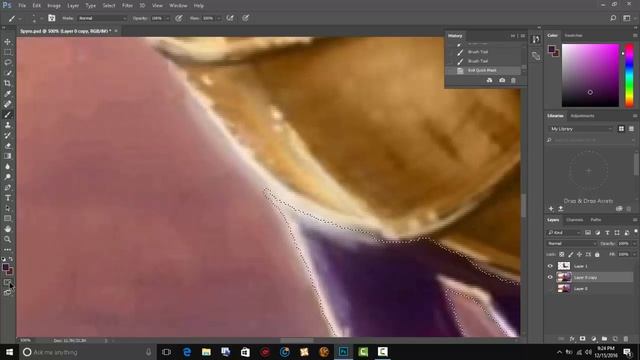Pick a color in the Color panel field
Viewport: 640px width, 360px height.
tap(590, 75)
